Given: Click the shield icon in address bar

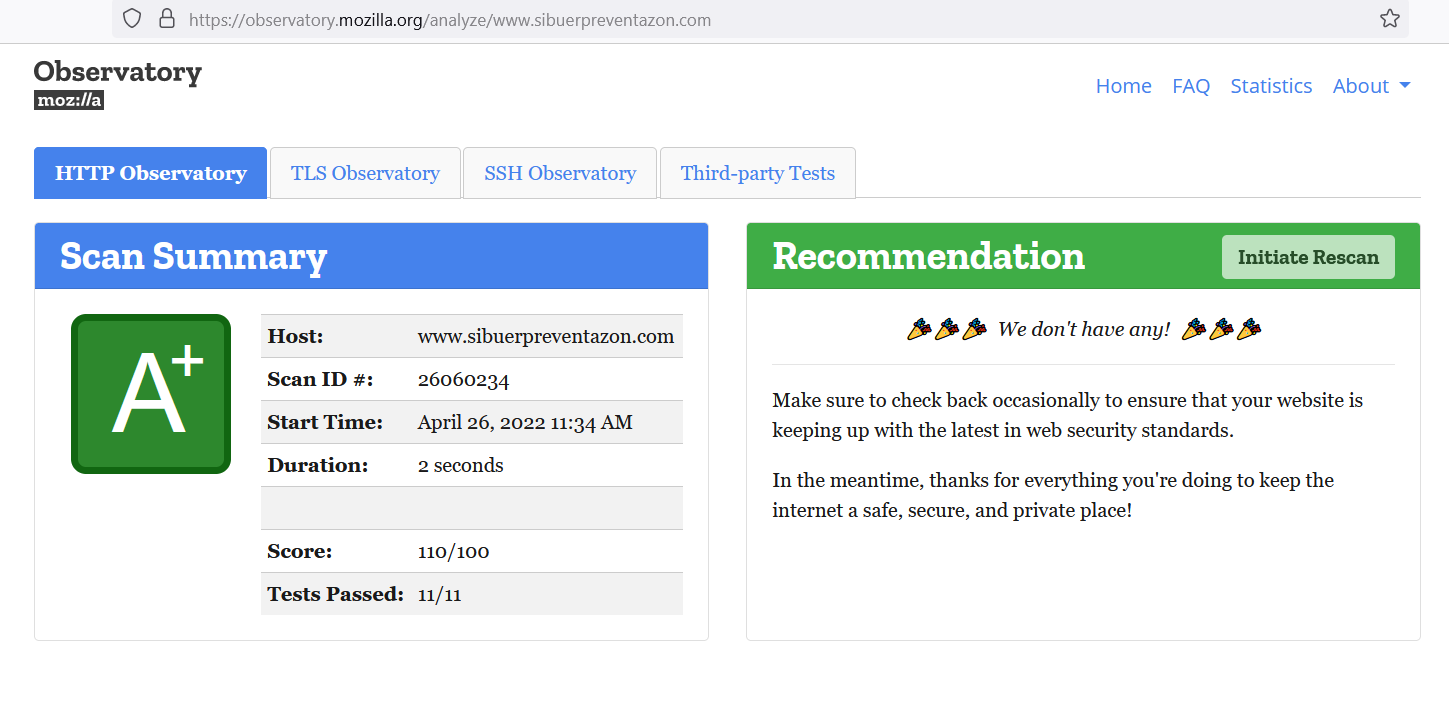Looking at the screenshot, I should coord(131,18).
